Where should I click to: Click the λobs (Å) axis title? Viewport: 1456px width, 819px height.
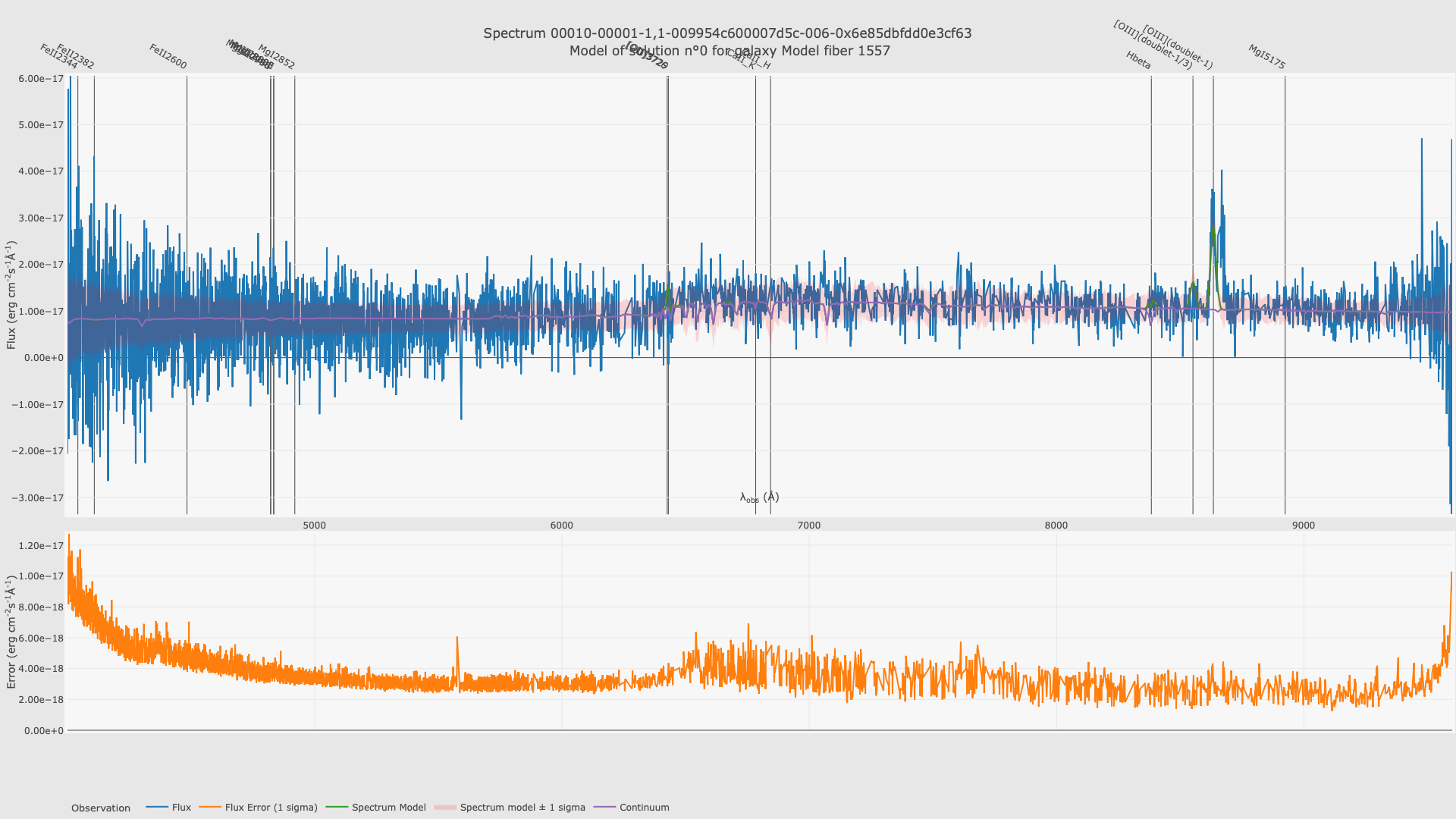pos(759,497)
